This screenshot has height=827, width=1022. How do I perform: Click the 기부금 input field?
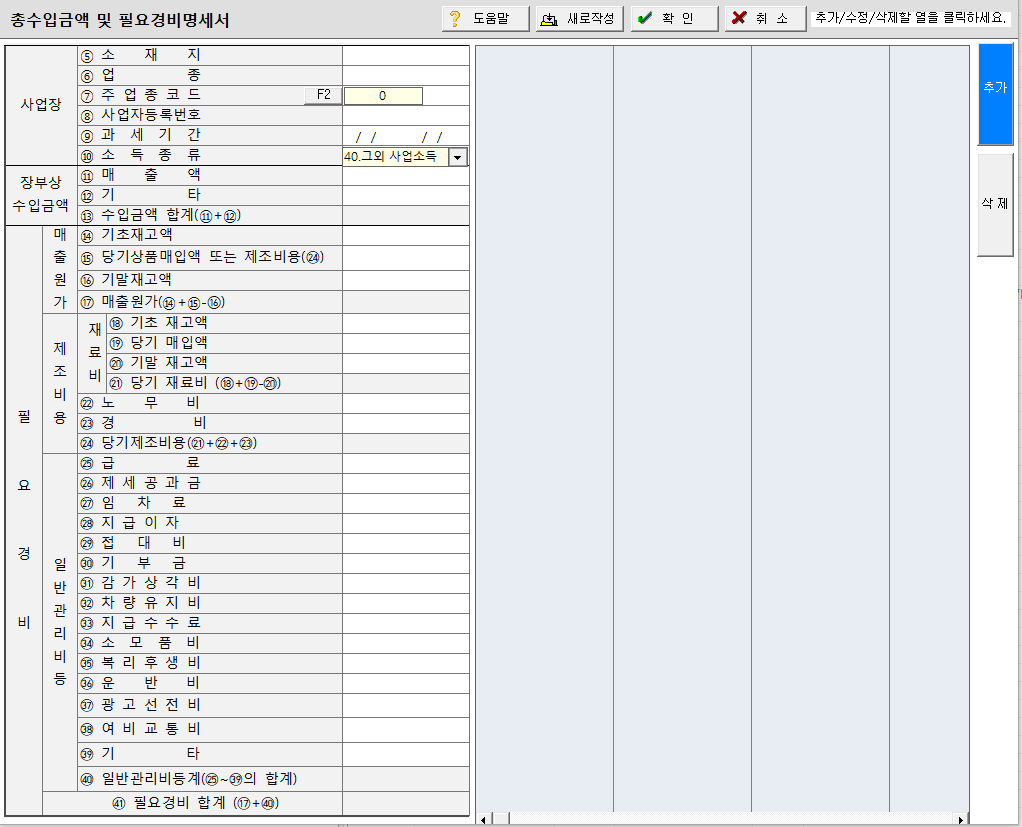[405, 564]
